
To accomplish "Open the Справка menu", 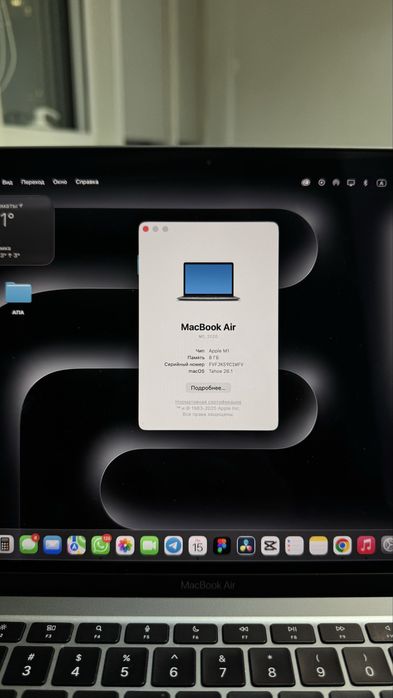I will [x=87, y=182].
